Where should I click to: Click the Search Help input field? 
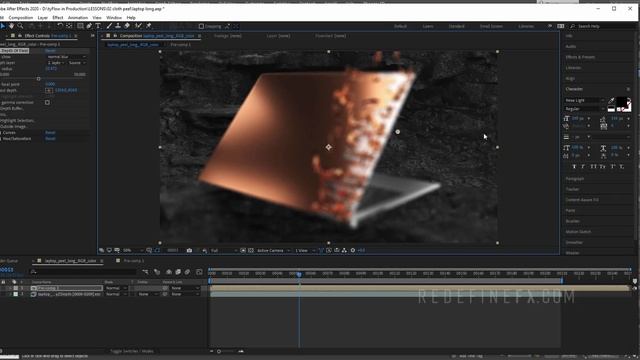tap(603, 26)
